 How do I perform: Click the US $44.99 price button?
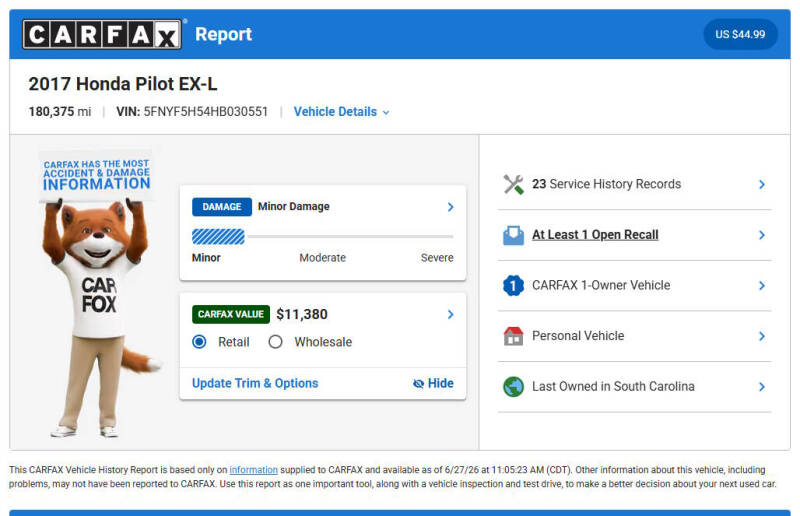click(x=740, y=34)
